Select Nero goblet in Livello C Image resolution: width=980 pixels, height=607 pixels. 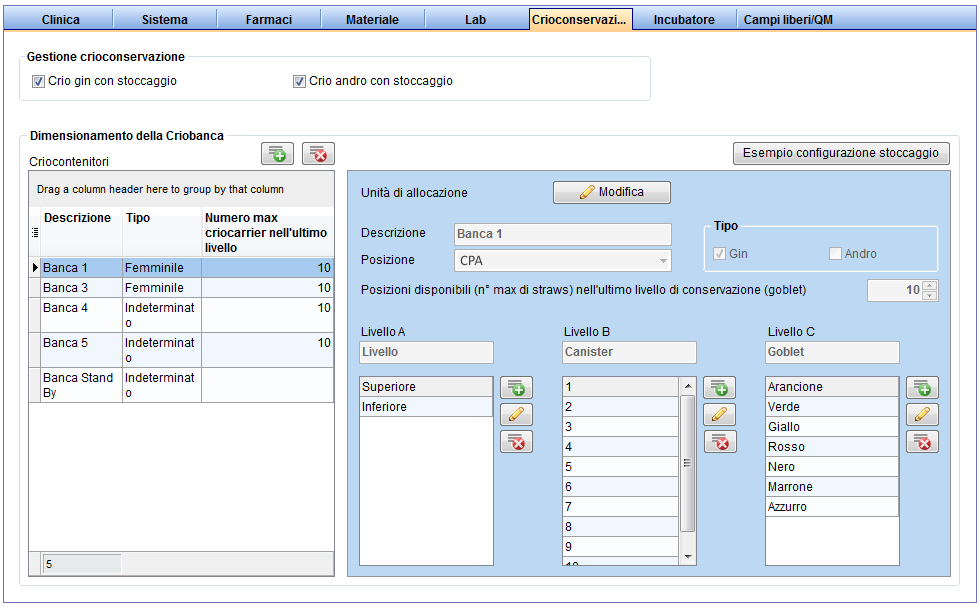point(832,467)
